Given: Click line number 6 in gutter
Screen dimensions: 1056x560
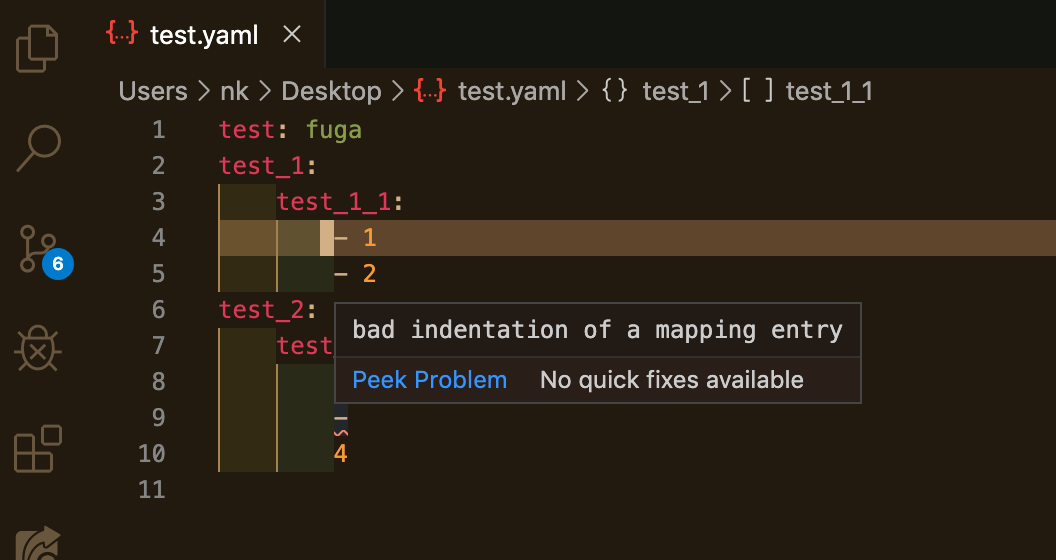Looking at the screenshot, I should (x=158, y=310).
